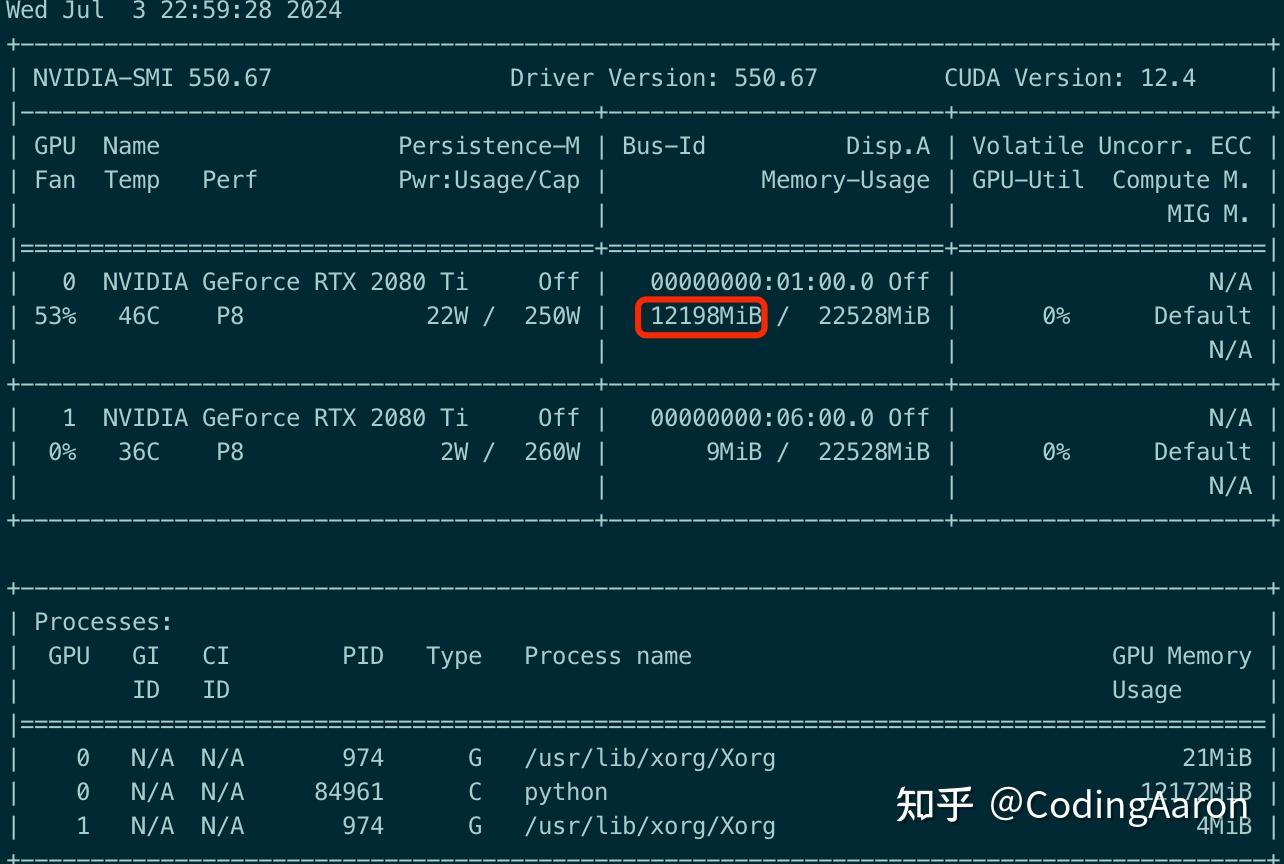Click the NVIDIA-SMI 550.67 version text
Viewport: 1284px width, 864px height.
pos(152,78)
